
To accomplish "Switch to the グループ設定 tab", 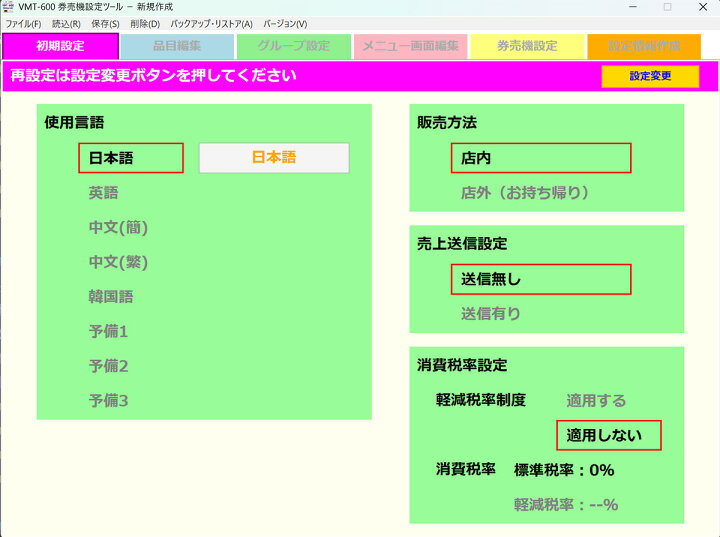I will pyautogui.click(x=294, y=46).
